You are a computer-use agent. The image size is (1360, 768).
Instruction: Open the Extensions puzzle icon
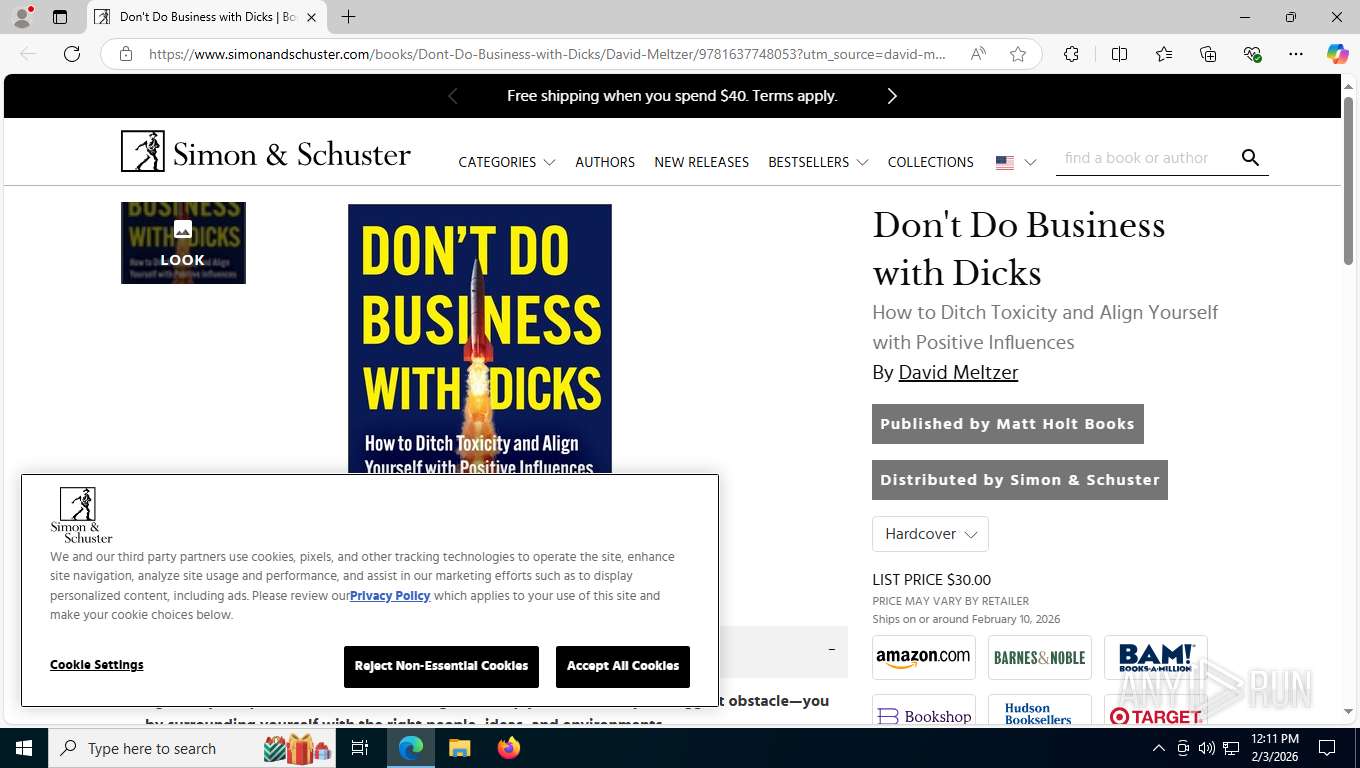tap(1071, 54)
